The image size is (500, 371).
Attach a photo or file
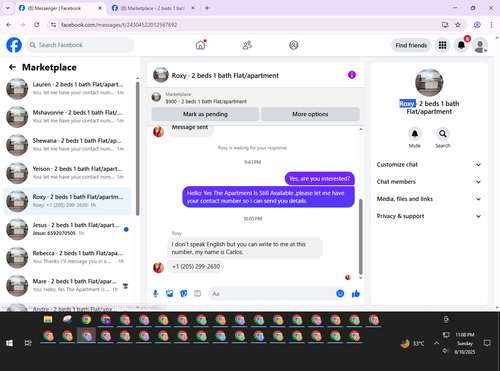tap(170, 294)
